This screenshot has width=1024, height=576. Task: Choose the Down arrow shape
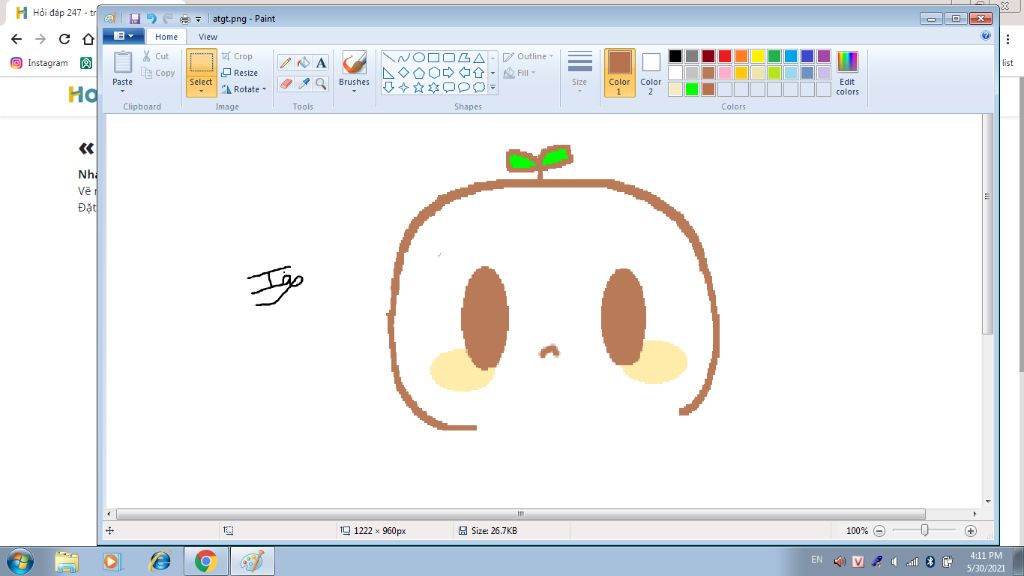(389, 88)
